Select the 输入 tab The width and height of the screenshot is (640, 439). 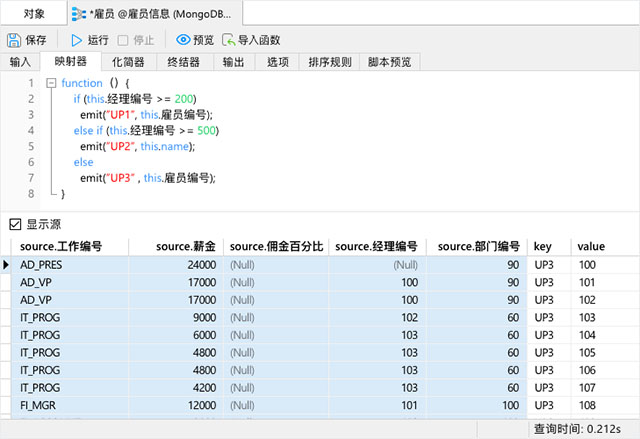click(20, 62)
